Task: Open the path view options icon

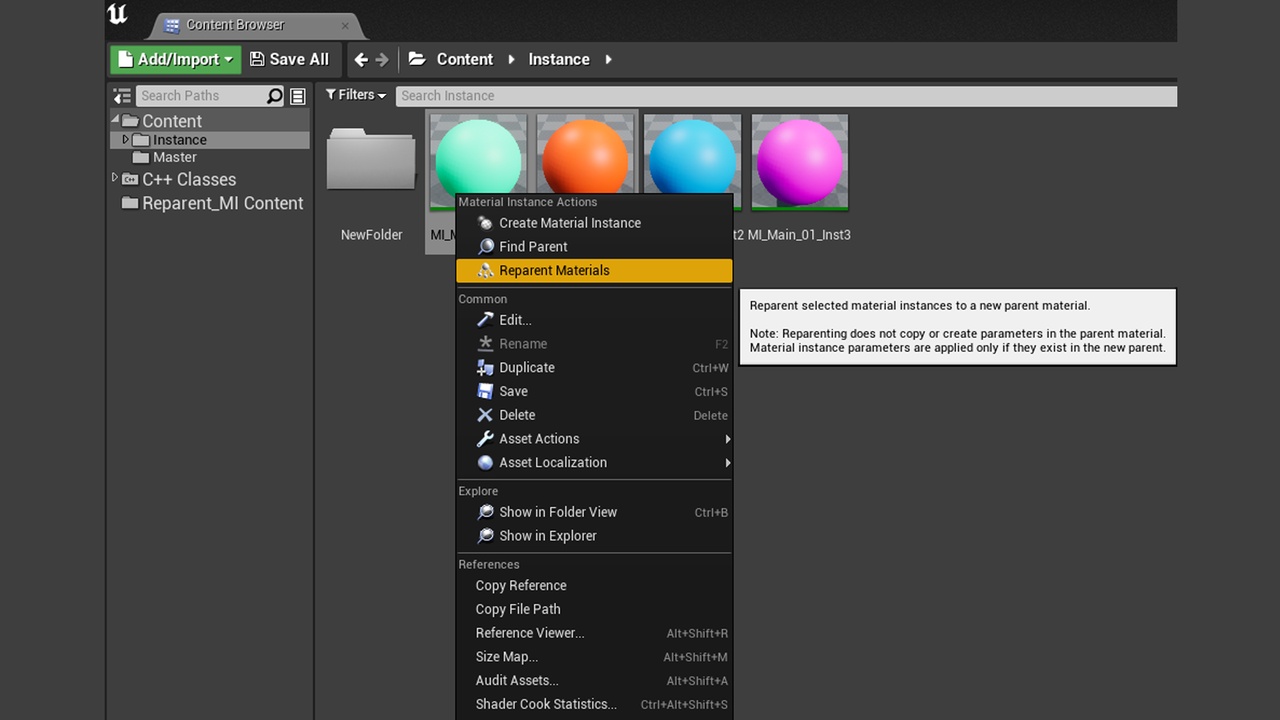Action: [x=298, y=96]
